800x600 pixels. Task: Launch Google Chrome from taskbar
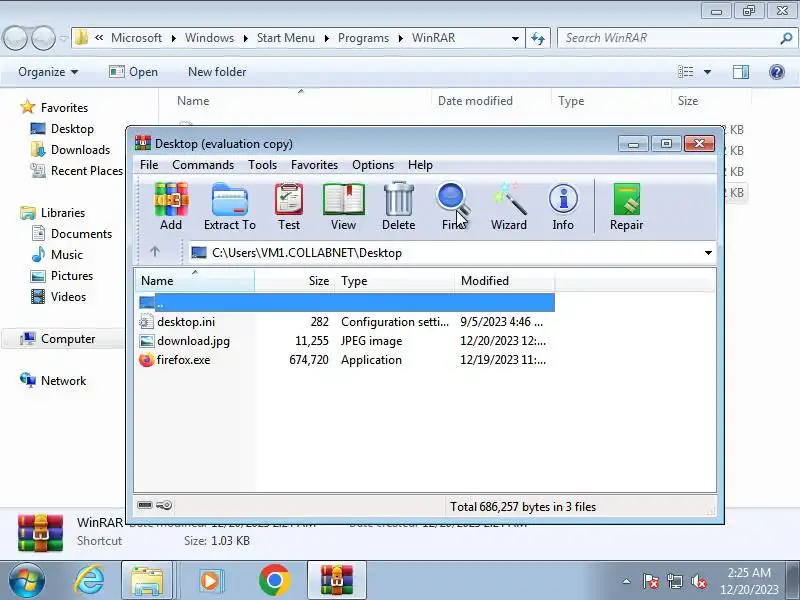point(274,581)
